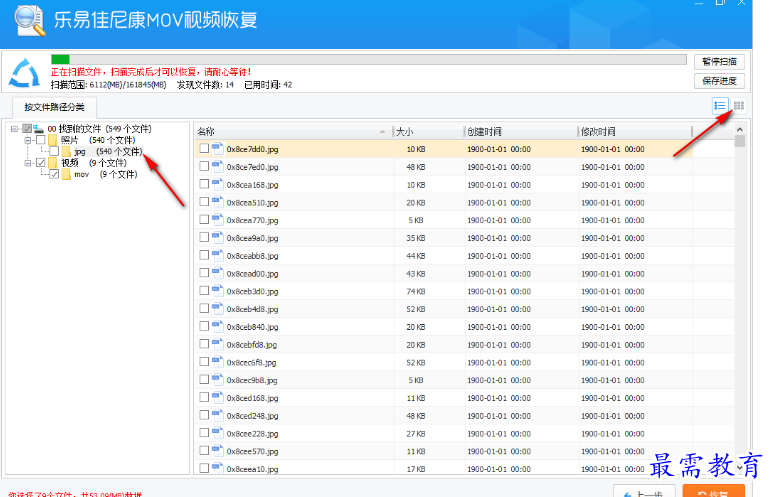This screenshot has height=497, width=771.
Task: Click file icon of 0x8cec6f8.jpg
Action: [217, 362]
